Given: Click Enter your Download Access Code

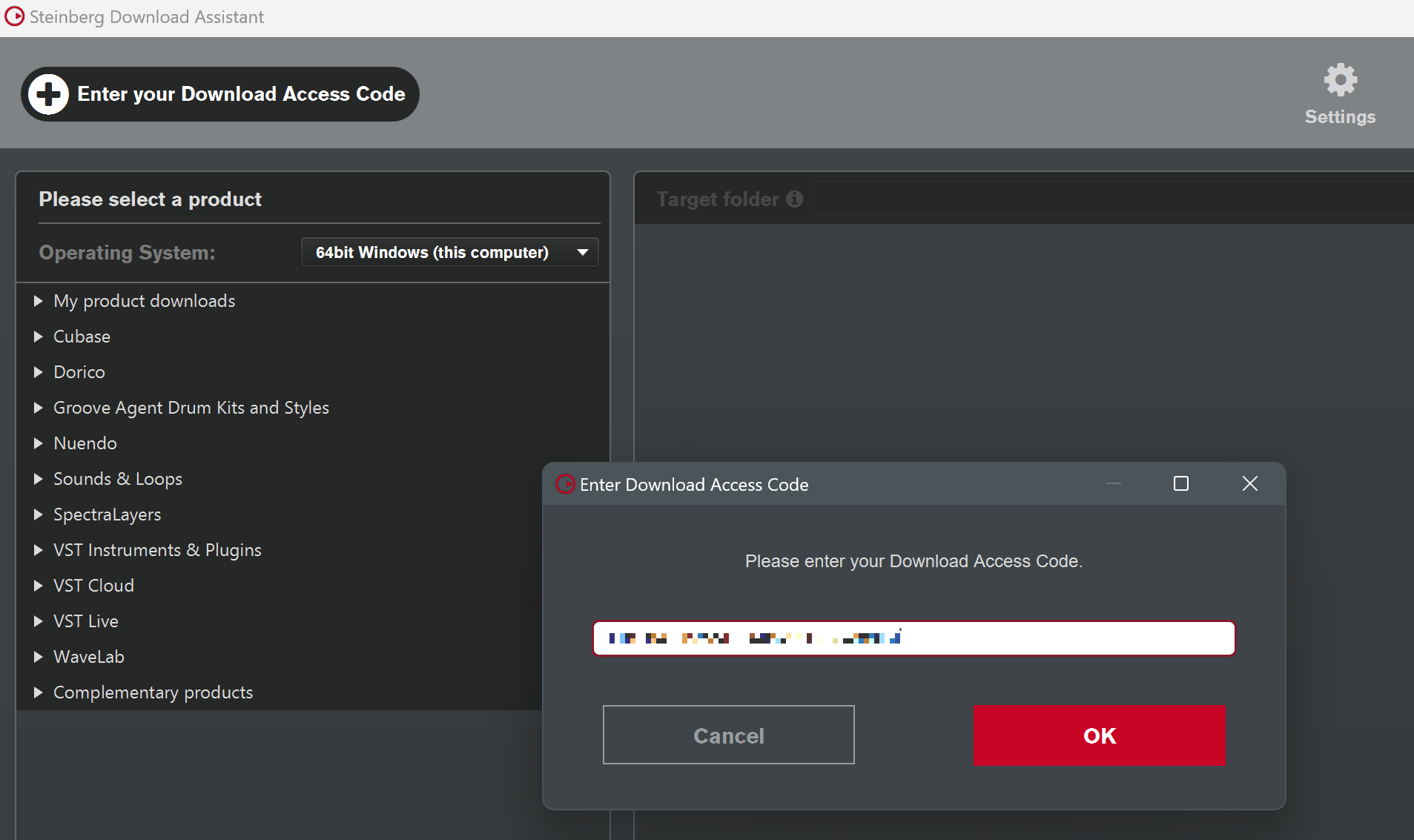Looking at the screenshot, I should [241, 93].
